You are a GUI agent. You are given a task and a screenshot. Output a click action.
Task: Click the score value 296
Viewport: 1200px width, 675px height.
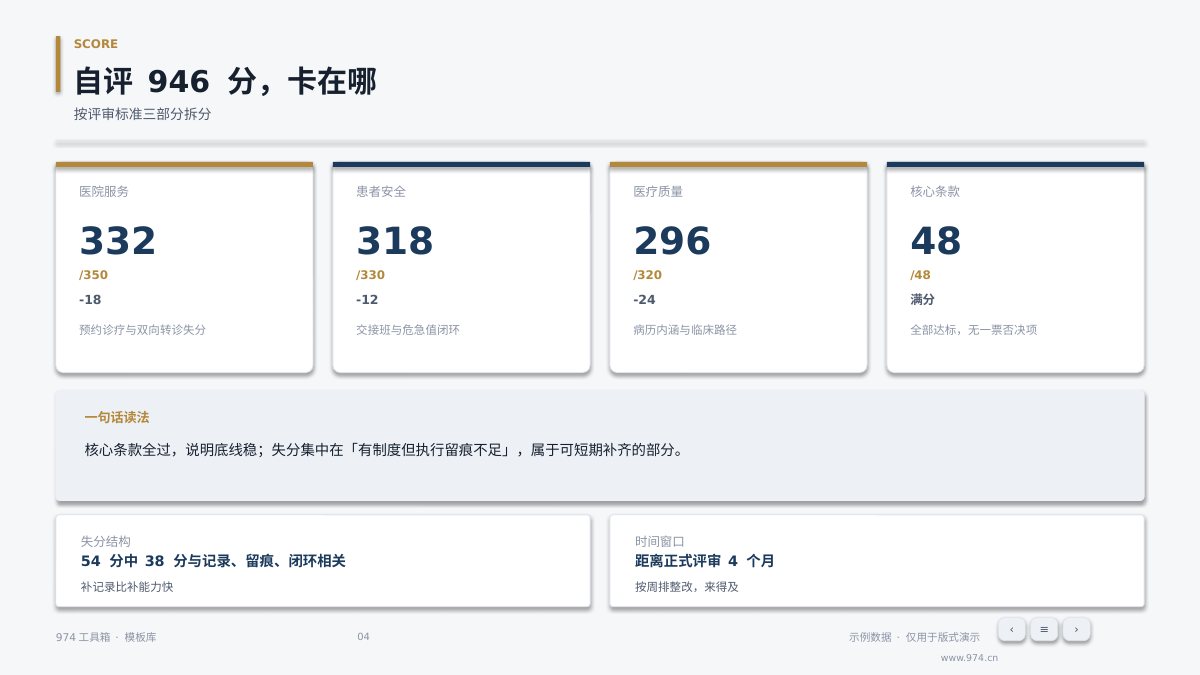pos(672,241)
